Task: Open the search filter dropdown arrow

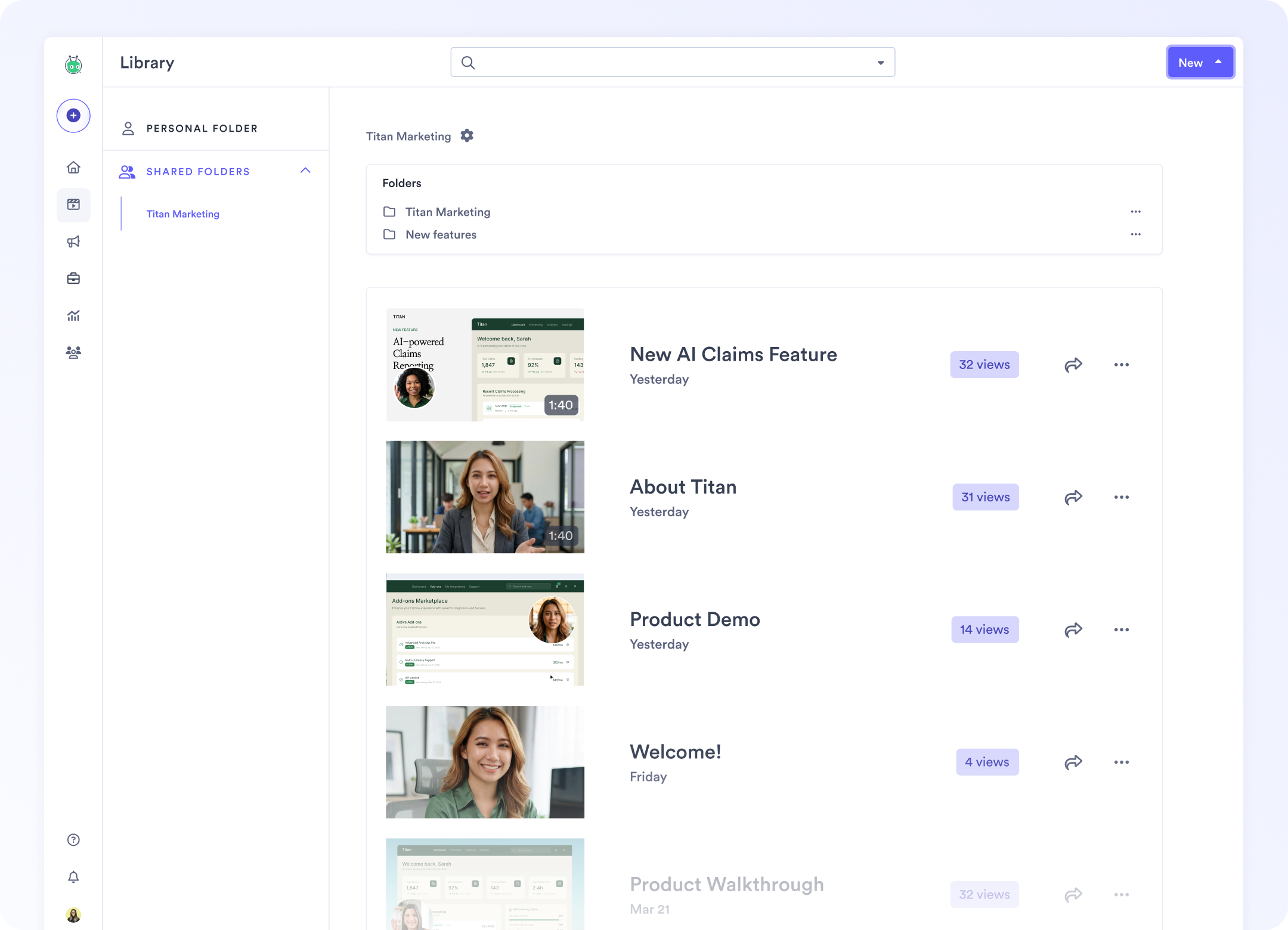Action: (881, 62)
